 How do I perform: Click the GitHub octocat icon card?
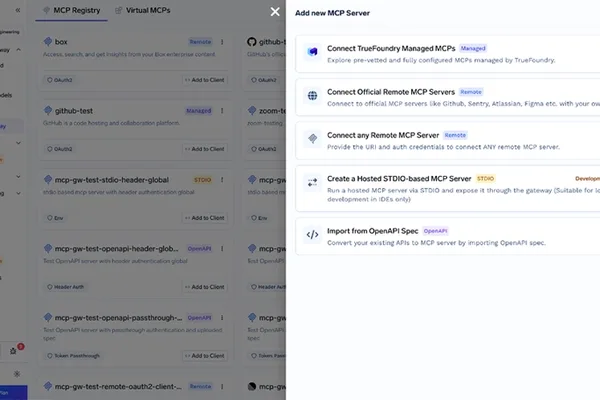pos(251,42)
